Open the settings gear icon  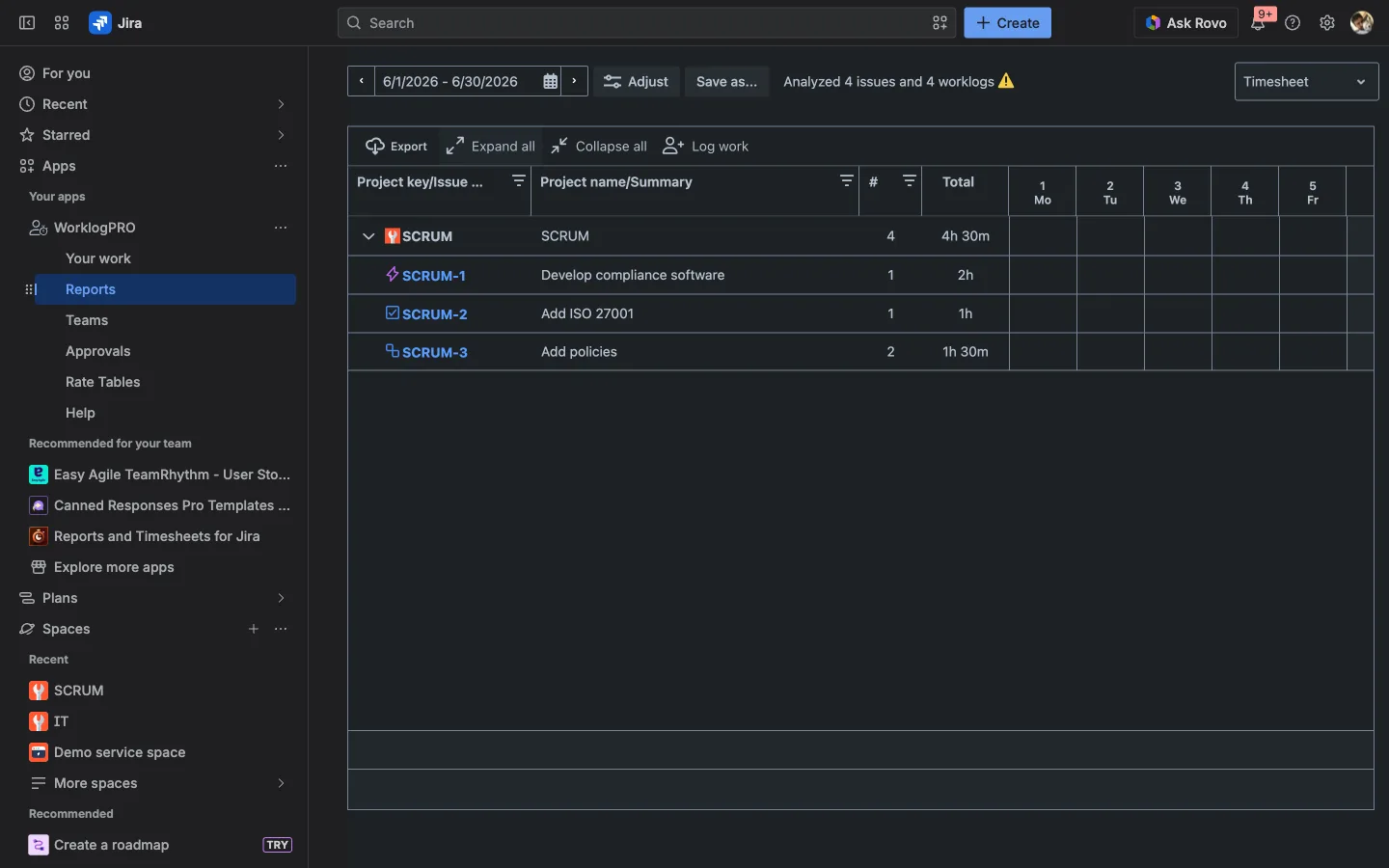click(1327, 23)
